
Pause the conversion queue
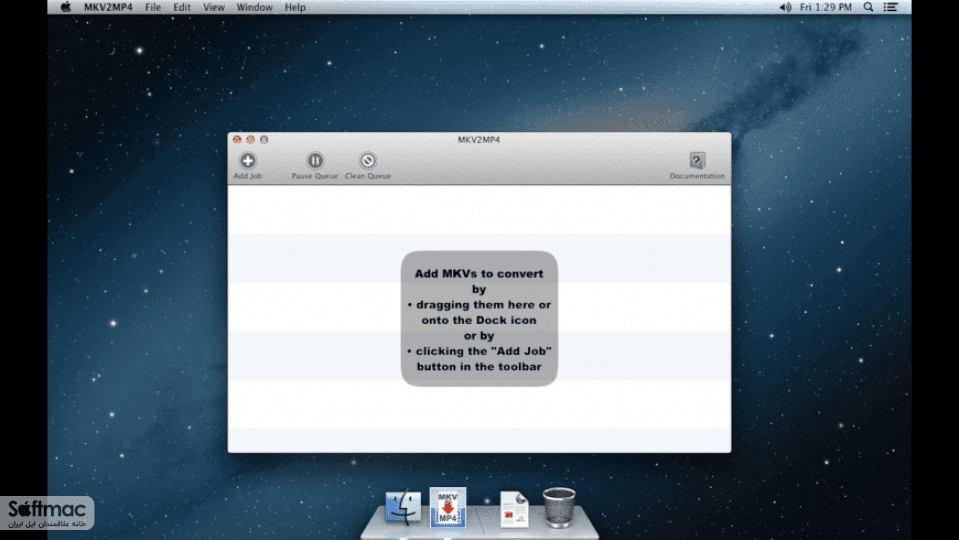[315, 161]
